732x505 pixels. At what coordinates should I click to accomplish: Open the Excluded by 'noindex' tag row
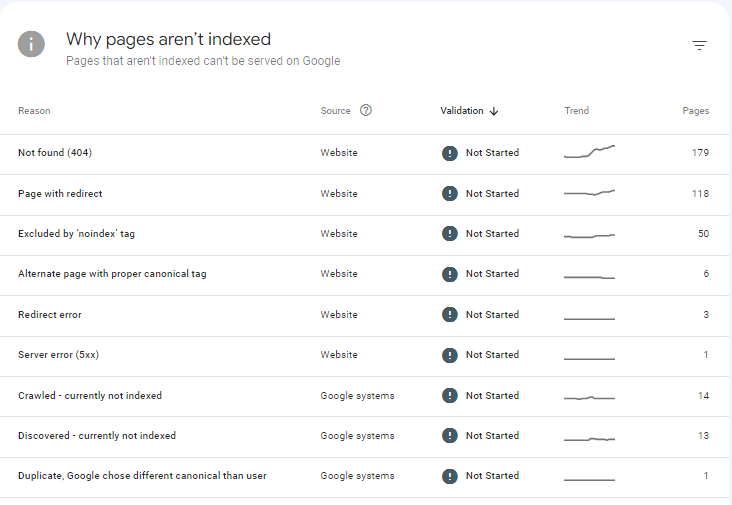[x=364, y=235]
